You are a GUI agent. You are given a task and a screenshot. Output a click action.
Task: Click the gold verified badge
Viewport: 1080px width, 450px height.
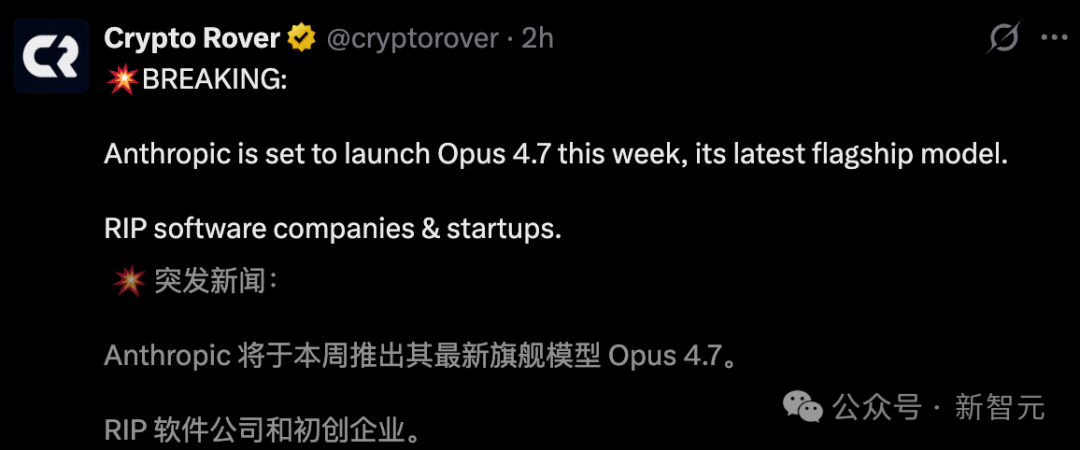point(300,39)
